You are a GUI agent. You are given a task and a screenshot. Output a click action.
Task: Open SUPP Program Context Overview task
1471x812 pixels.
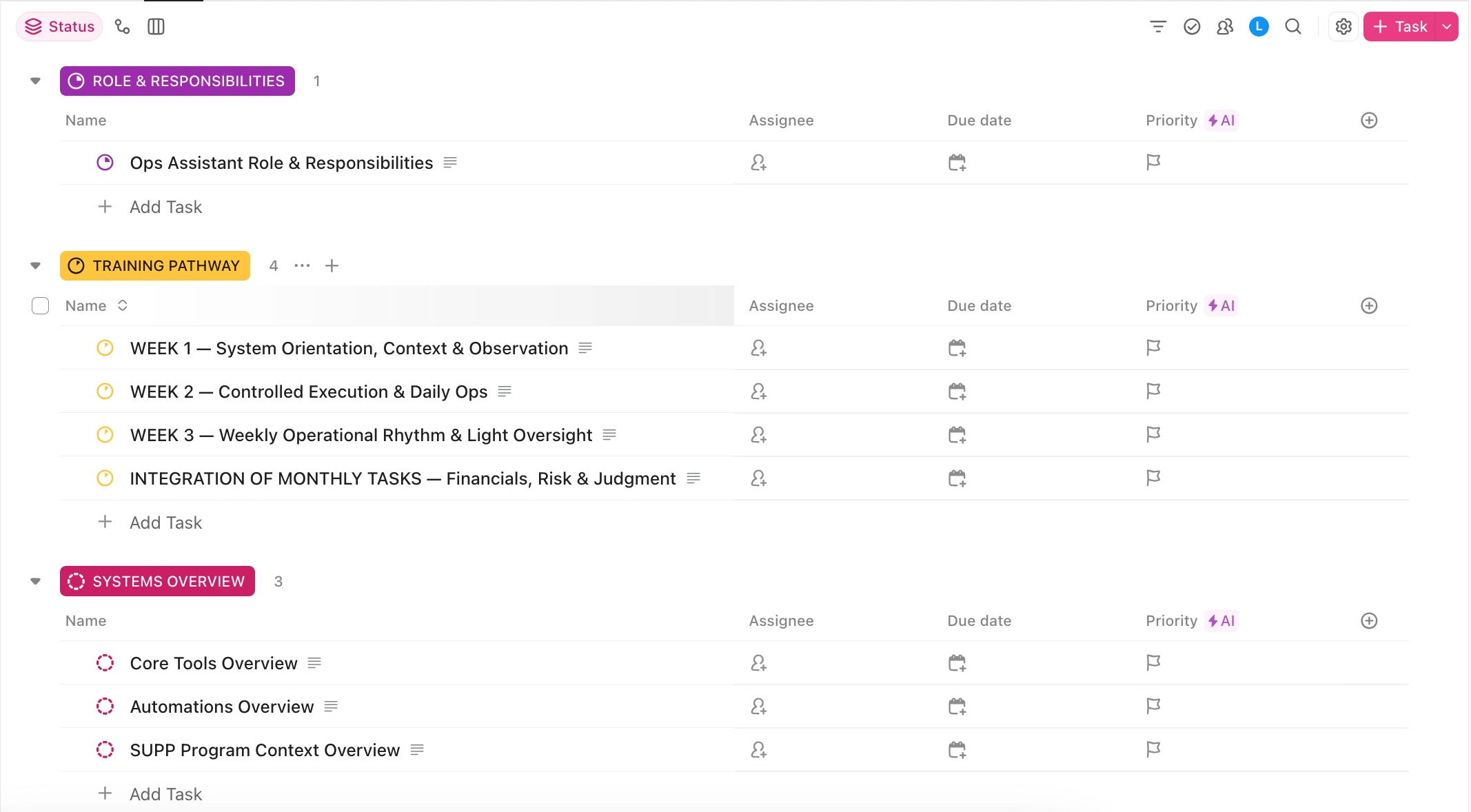click(x=265, y=750)
